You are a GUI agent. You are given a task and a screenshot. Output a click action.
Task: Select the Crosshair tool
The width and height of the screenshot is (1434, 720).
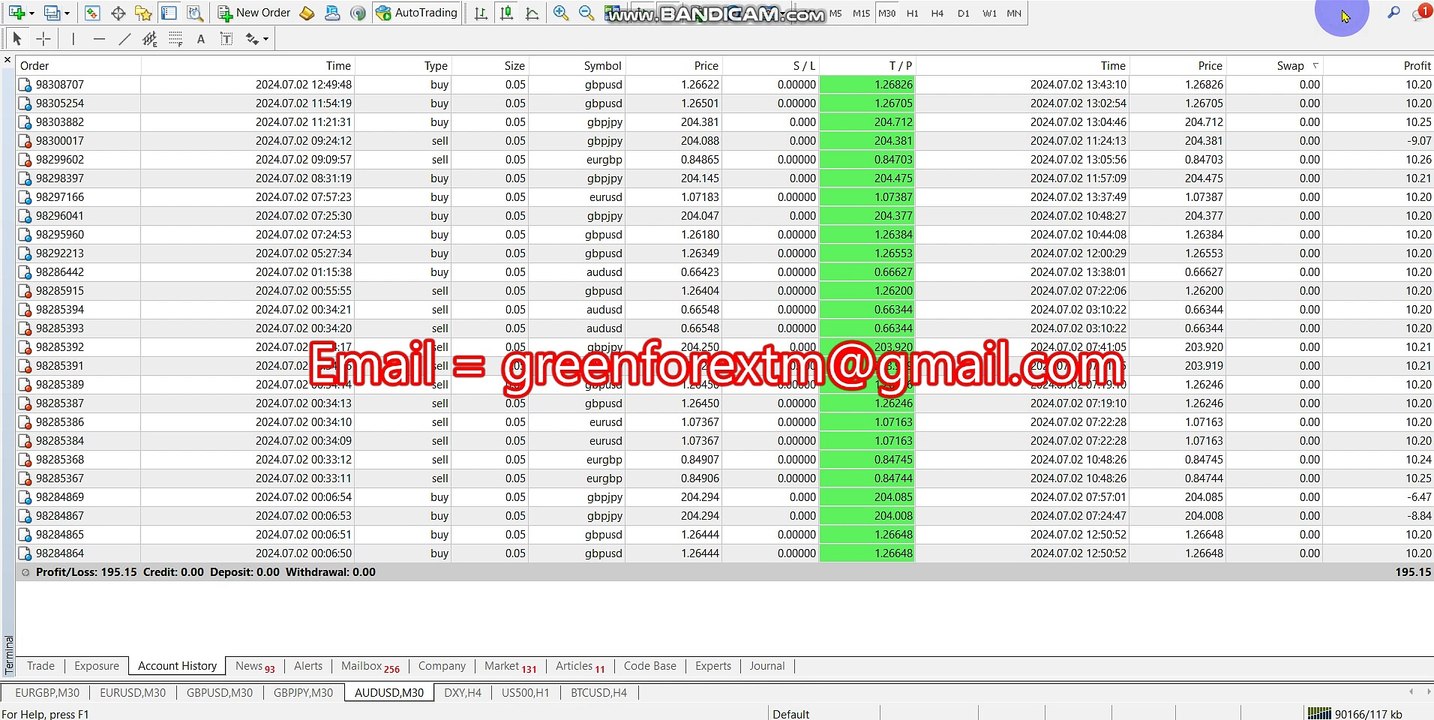coord(43,39)
